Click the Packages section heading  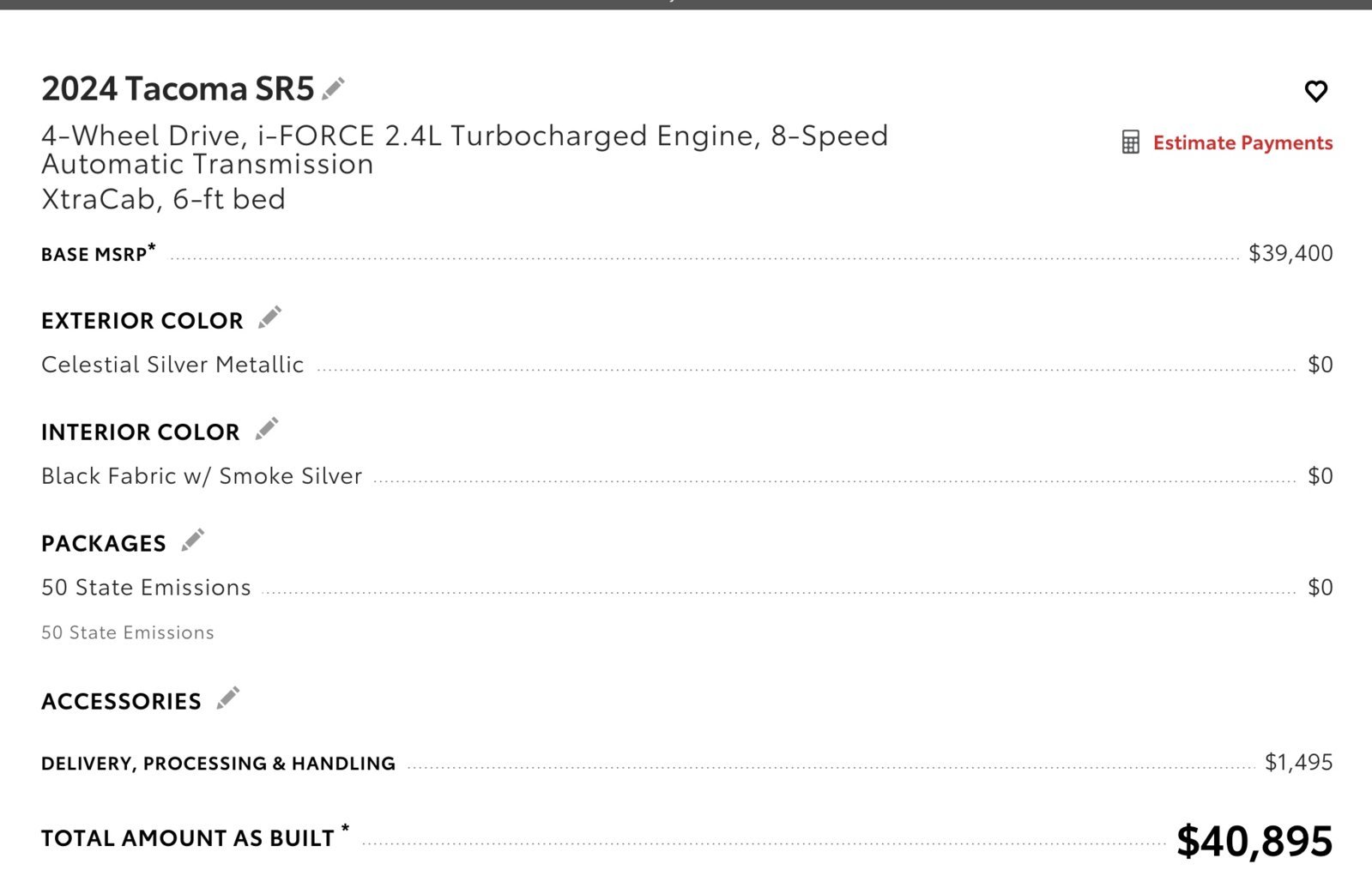[104, 544]
